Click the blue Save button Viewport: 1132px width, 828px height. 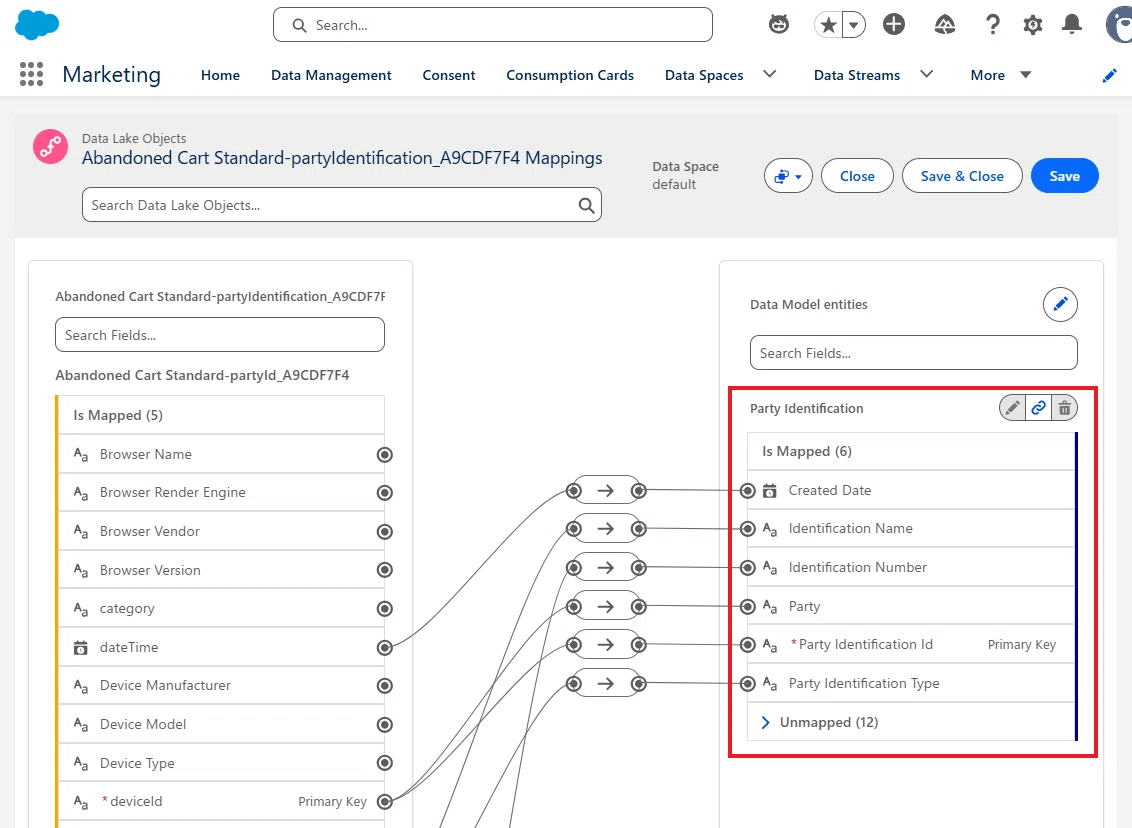tap(1065, 176)
